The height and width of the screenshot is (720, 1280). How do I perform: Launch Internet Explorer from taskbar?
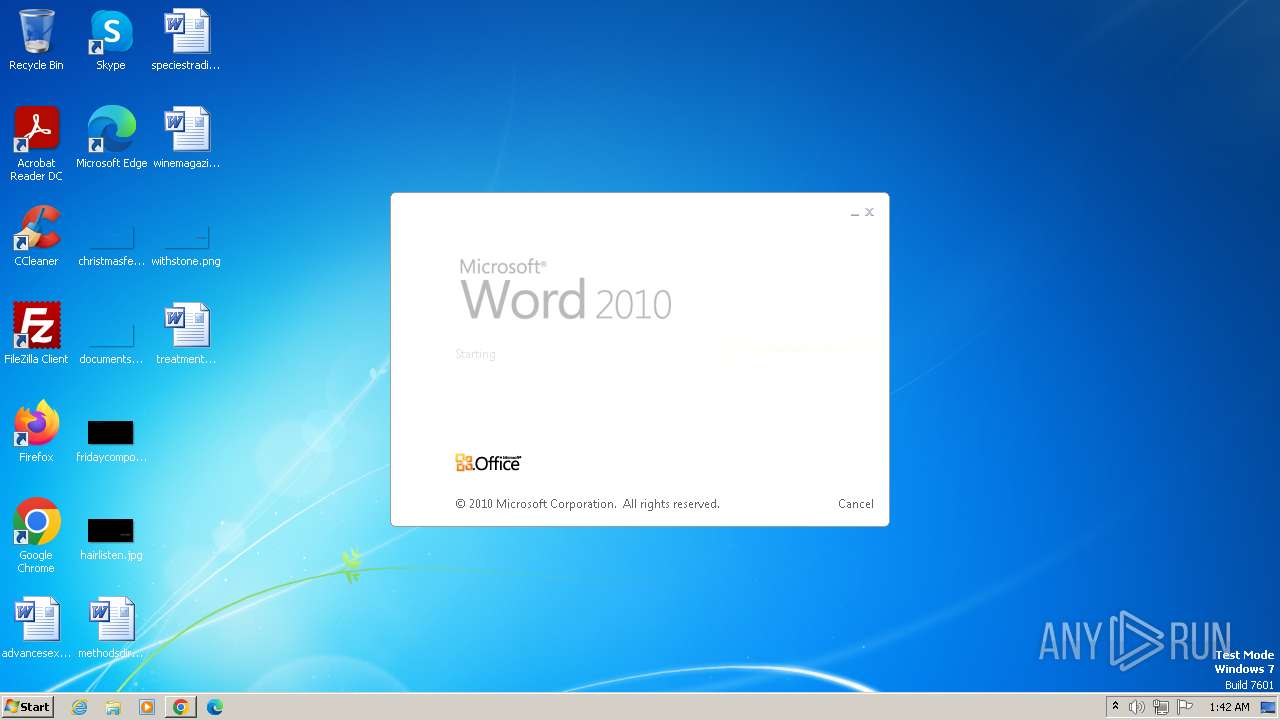click(80, 707)
